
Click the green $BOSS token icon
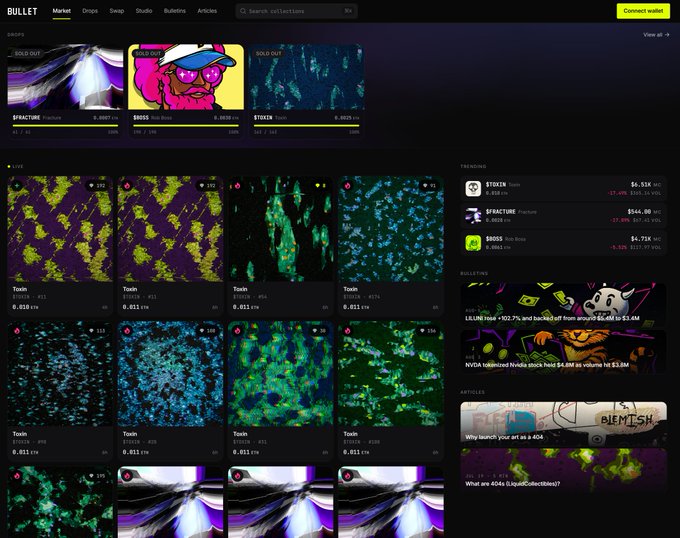tap(473, 243)
